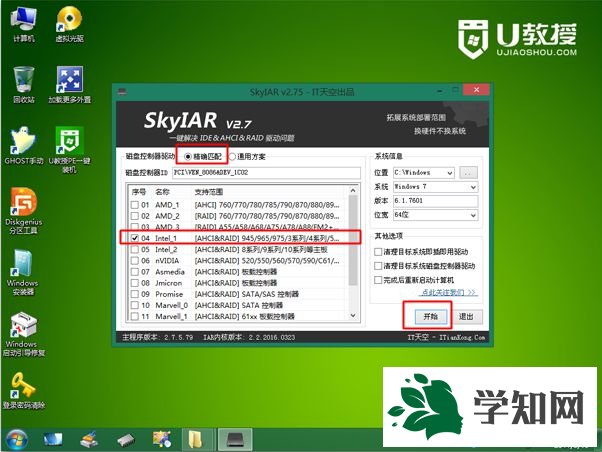Expand the C:\Windows location dropdown

[x=450, y=173]
